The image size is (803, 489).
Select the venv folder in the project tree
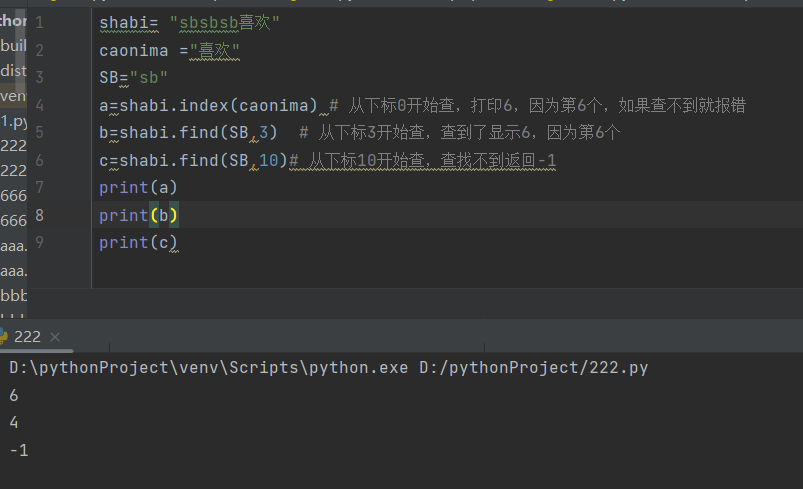[13, 96]
